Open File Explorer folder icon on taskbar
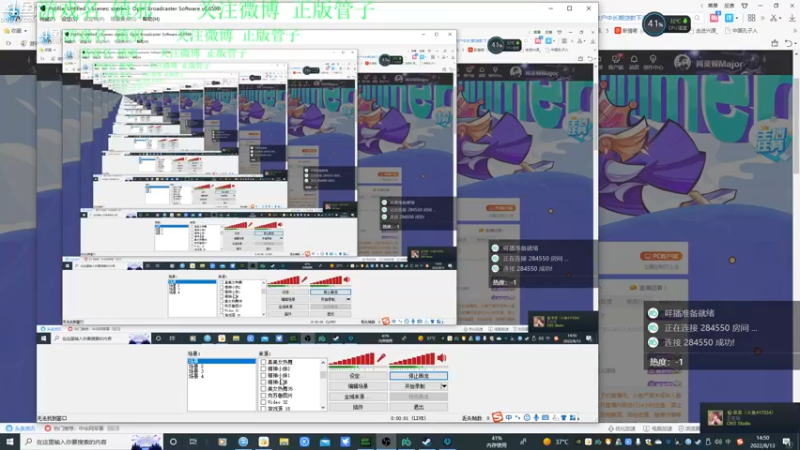The height and width of the screenshot is (450, 800). coord(284,442)
